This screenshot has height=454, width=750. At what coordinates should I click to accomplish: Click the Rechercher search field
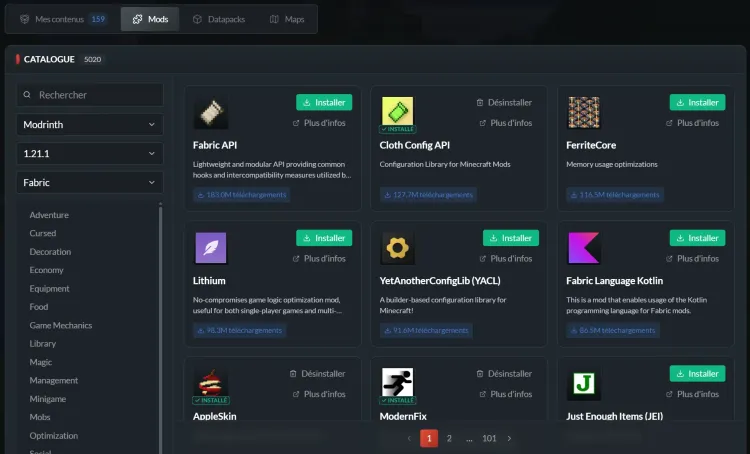click(90, 95)
